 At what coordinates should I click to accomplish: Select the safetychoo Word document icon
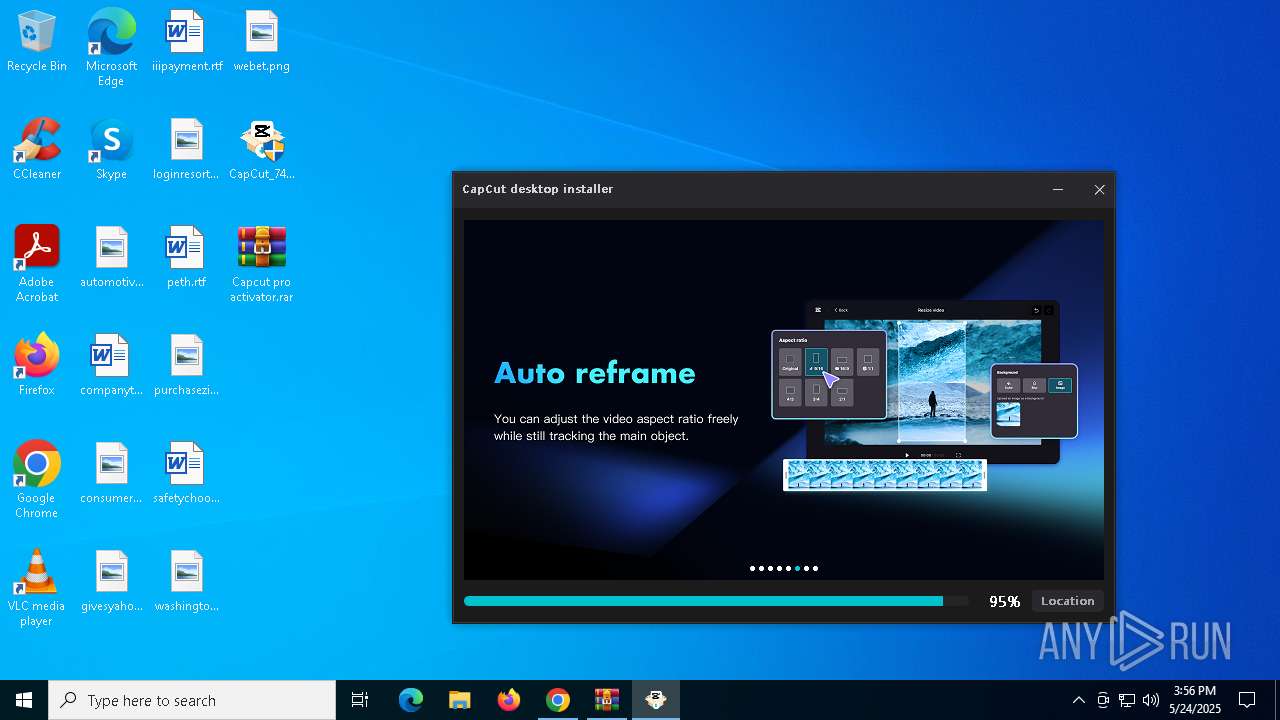(x=187, y=474)
